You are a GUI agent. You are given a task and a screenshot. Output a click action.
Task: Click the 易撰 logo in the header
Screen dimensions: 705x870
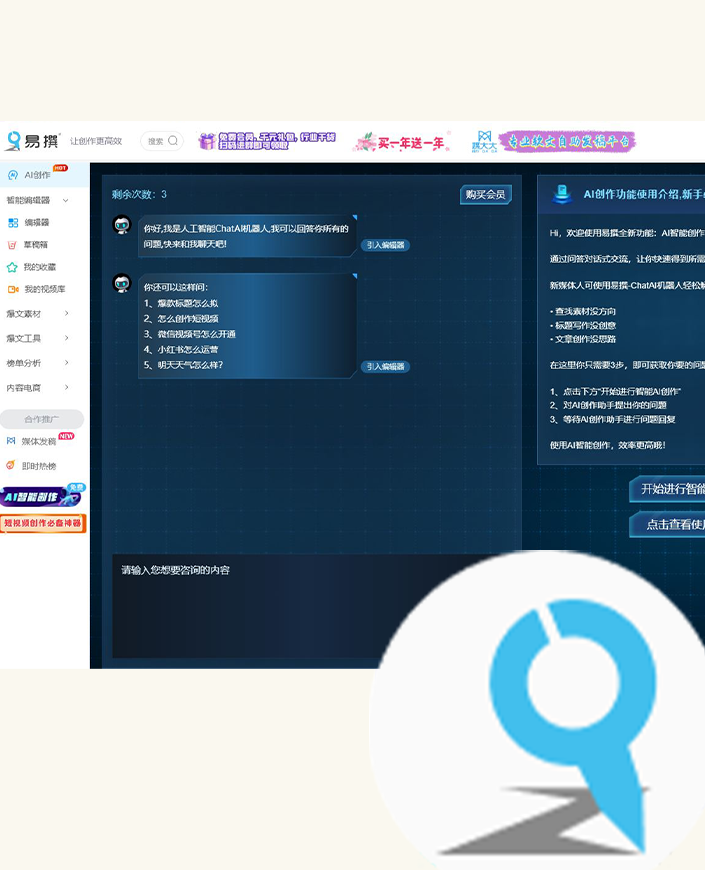coord(32,141)
